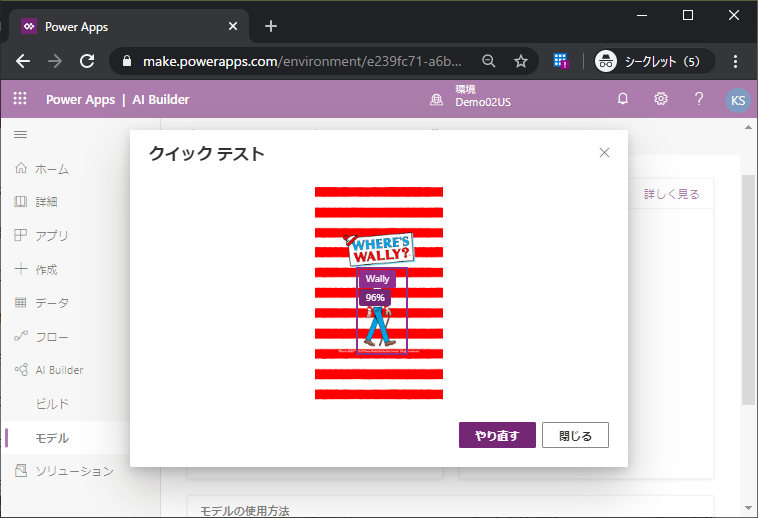This screenshot has width=758, height=518.
Task: Click the scrollbar down arrow
Action: tap(748, 508)
